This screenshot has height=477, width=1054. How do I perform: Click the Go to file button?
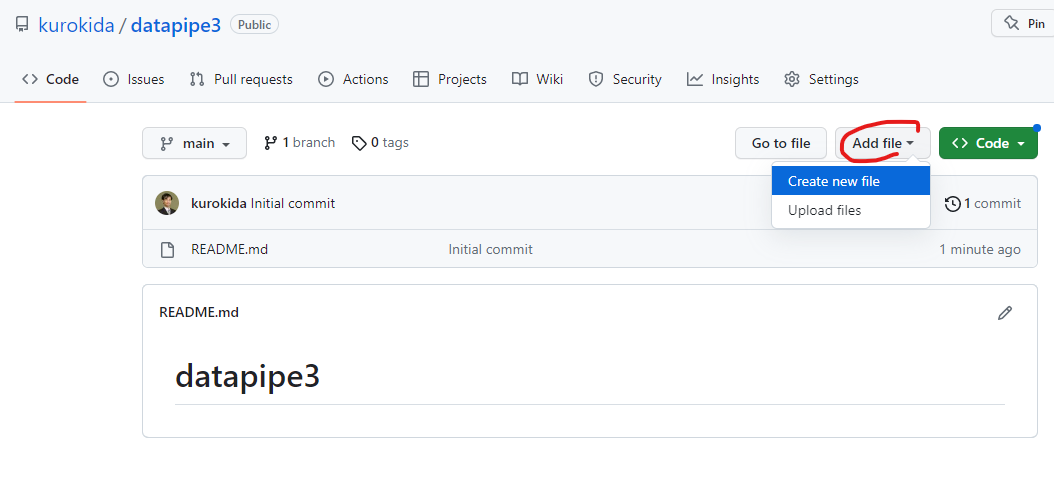[781, 143]
